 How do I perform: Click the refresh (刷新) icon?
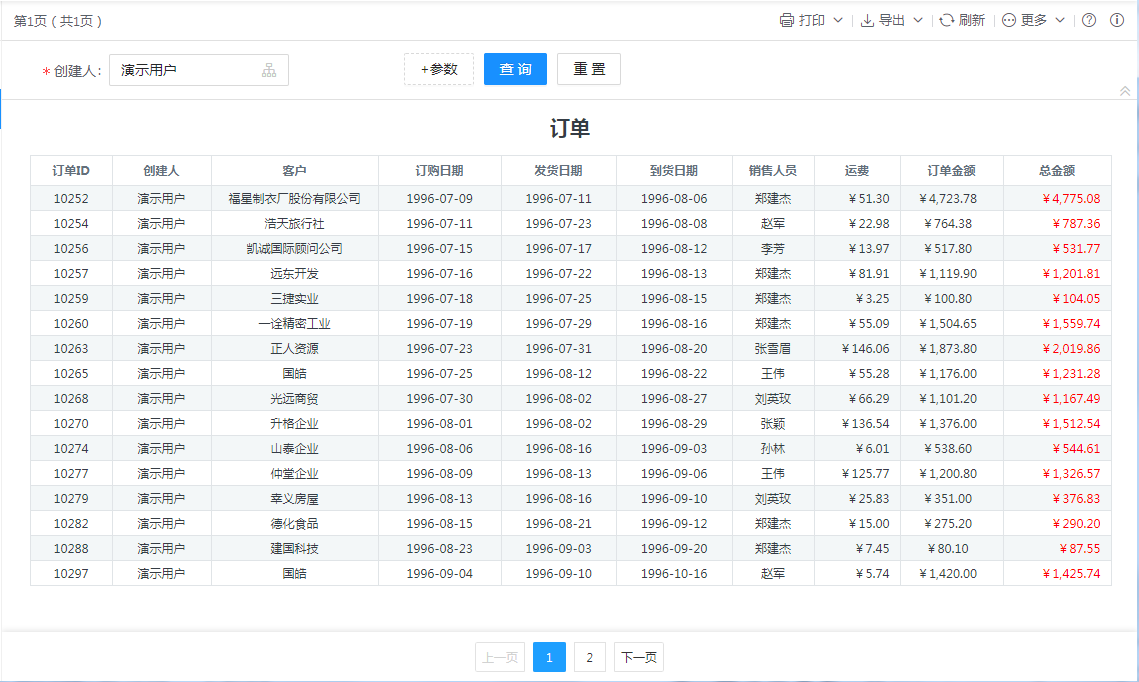pyautogui.click(x=946, y=20)
